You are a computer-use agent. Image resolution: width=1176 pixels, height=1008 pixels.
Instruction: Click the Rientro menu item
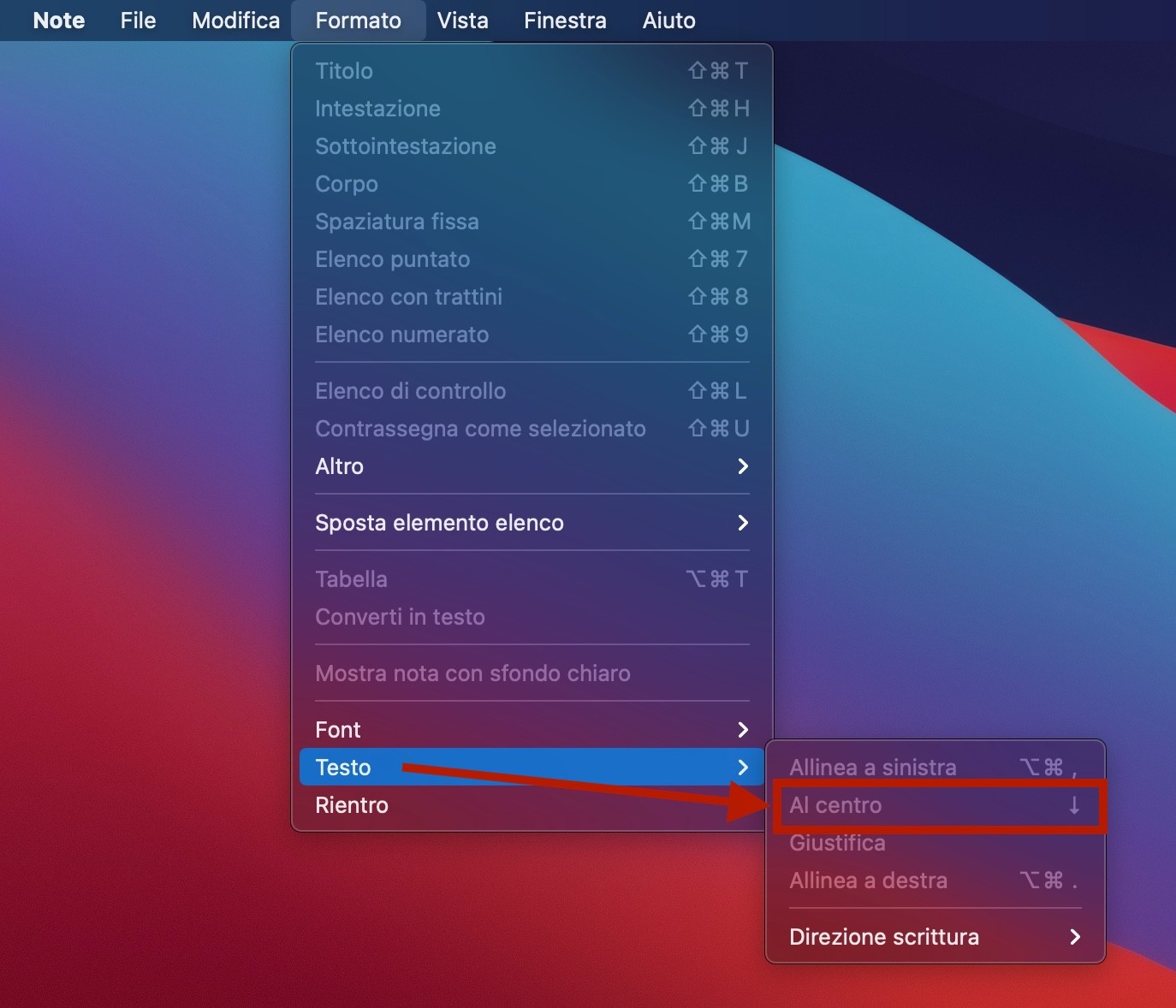pyautogui.click(x=532, y=805)
